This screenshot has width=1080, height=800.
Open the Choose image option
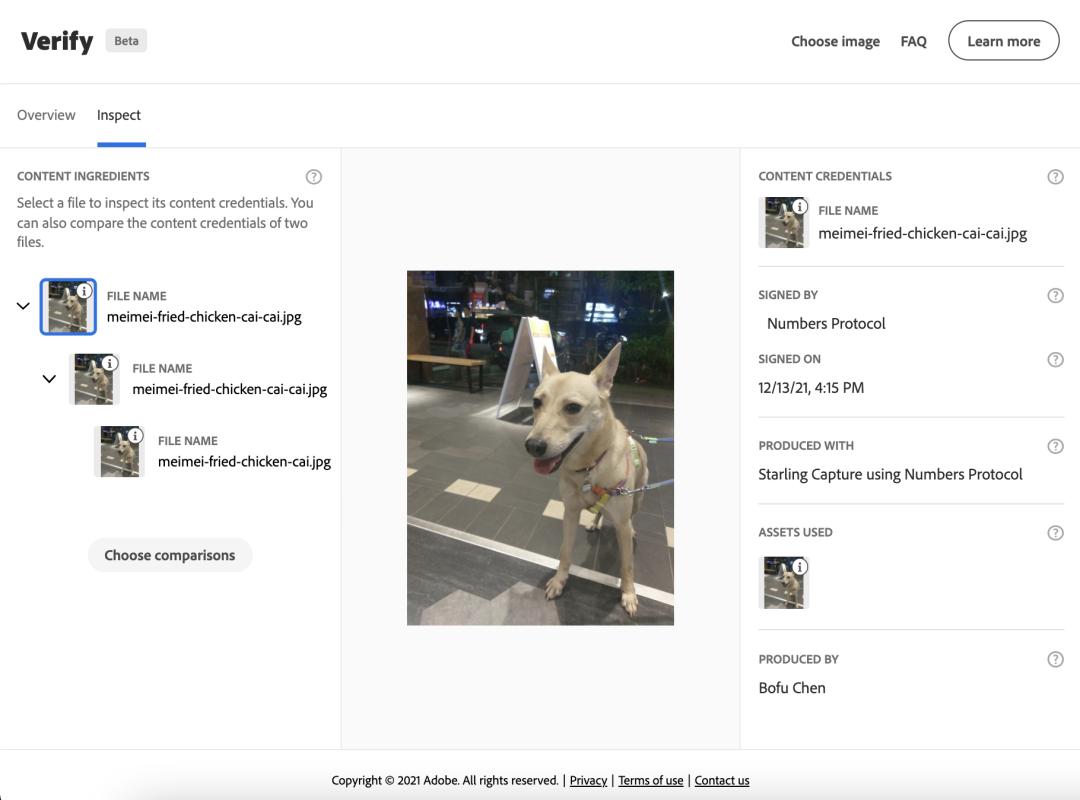point(835,41)
